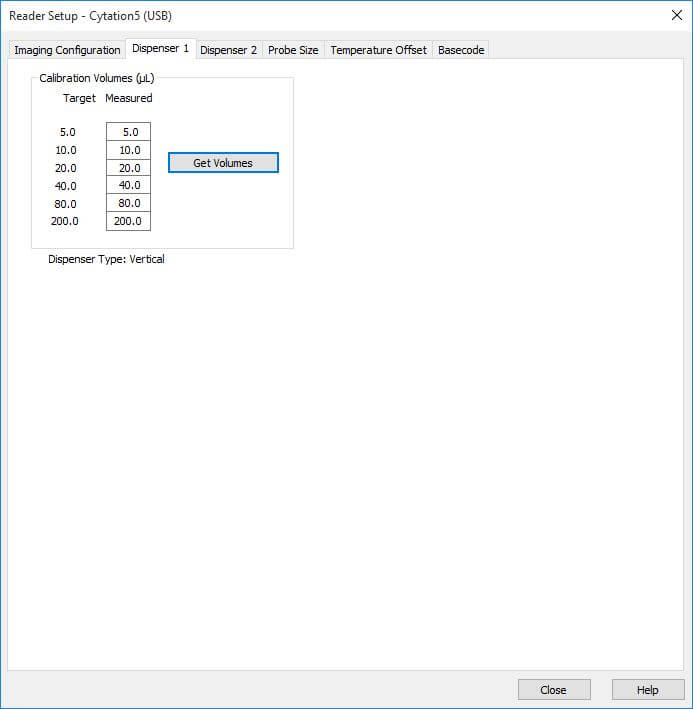Open Help for Reader Setup
Image resolution: width=693 pixels, height=709 pixels.
click(x=648, y=690)
